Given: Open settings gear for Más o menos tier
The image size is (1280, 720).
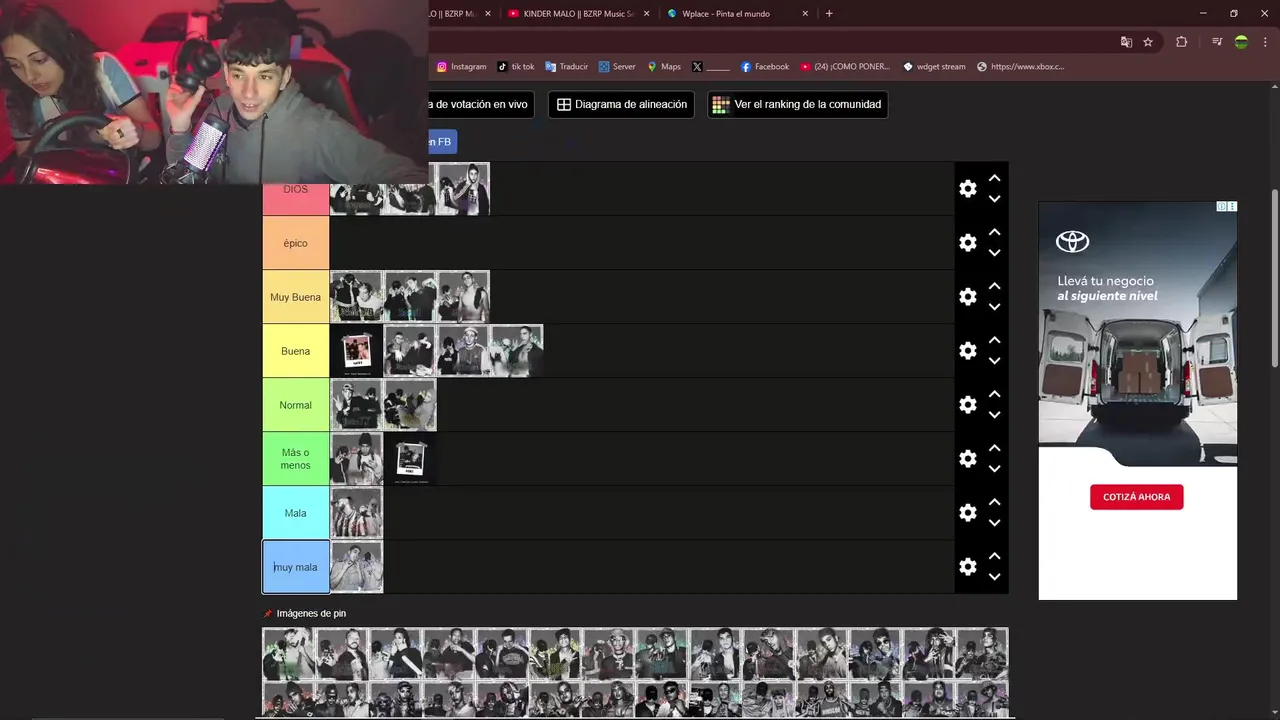Looking at the screenshot, I should pyautogui.click(x=967, y=459).
